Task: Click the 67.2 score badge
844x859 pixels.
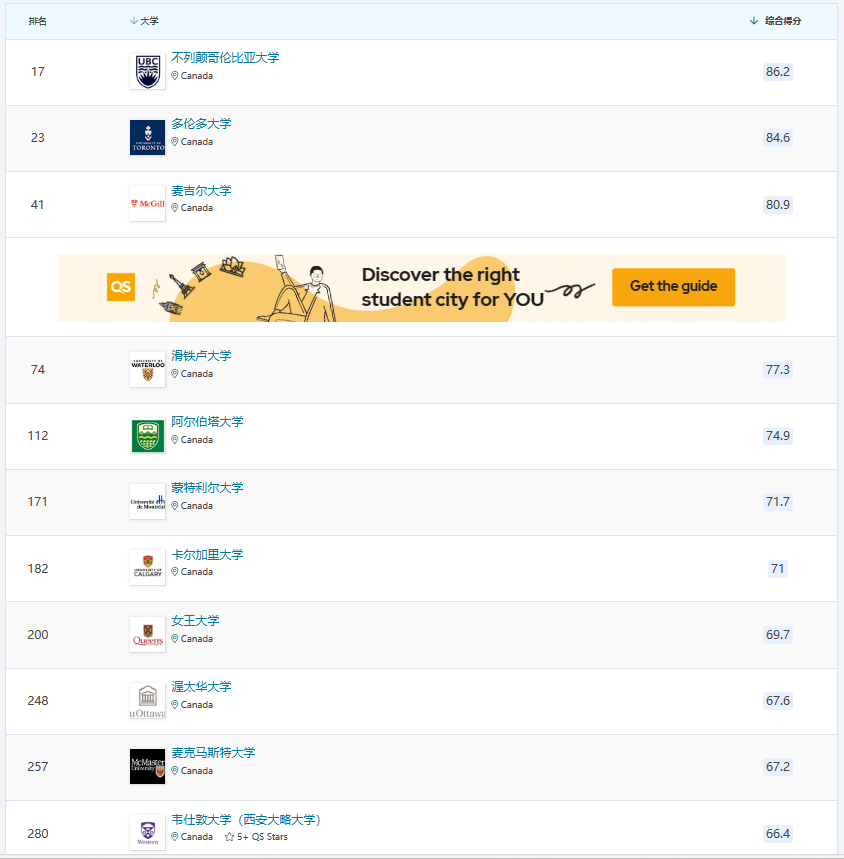Action: pyautogui.click(x=778, y=766)
